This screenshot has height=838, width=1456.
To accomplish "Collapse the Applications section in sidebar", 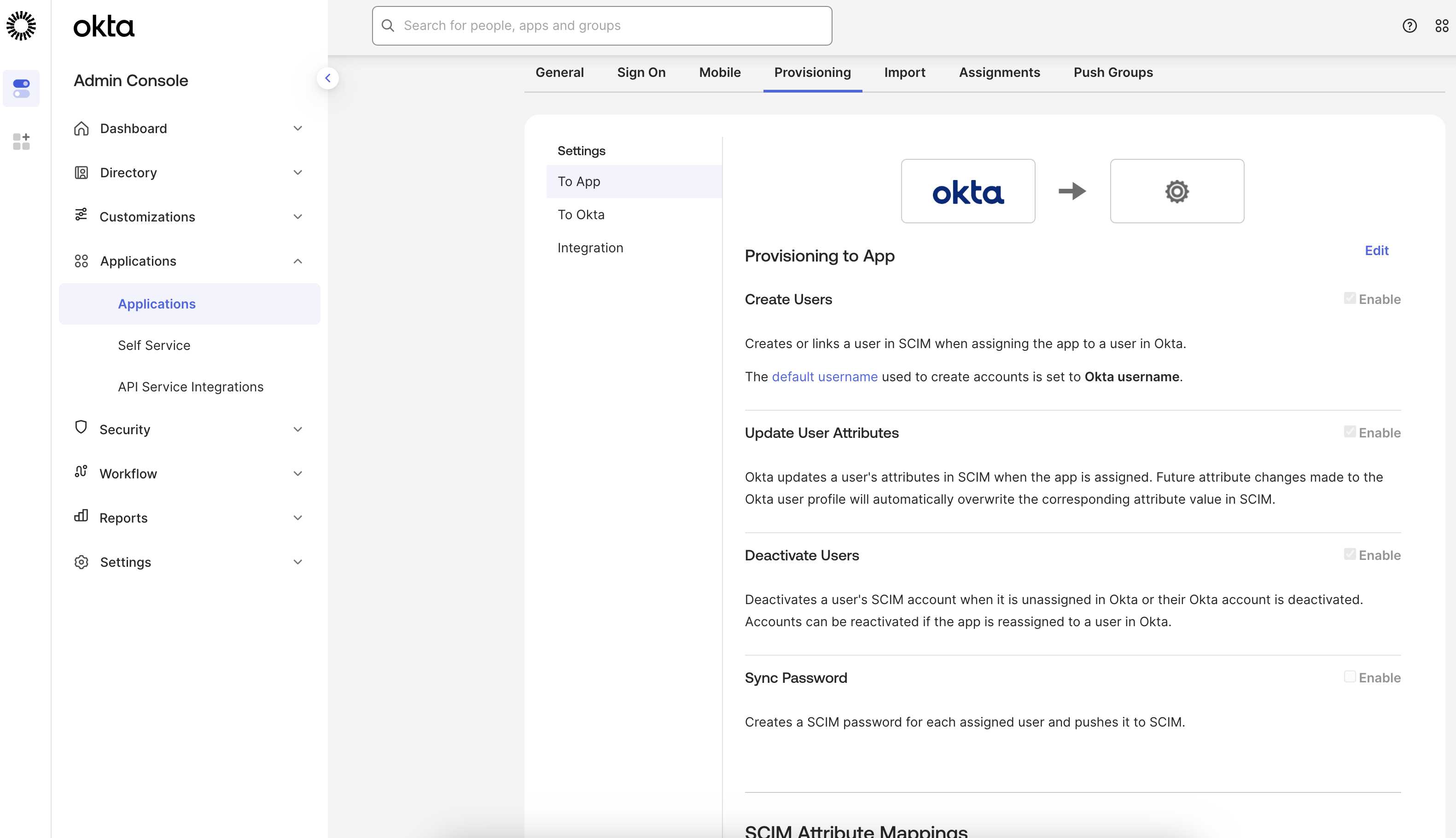I will click(x=298, y=261).
